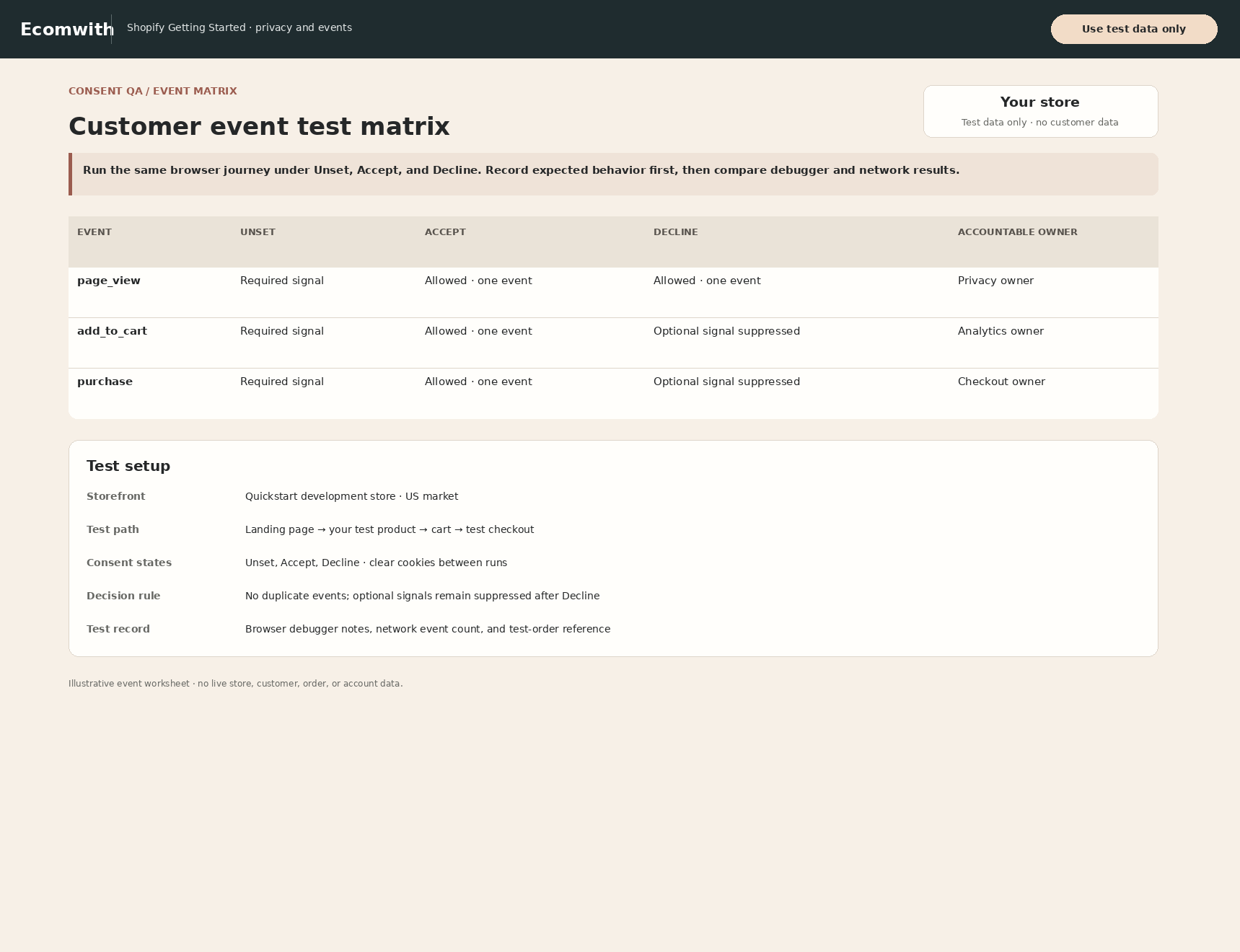Select the Test path label

[x=113, y=529]
